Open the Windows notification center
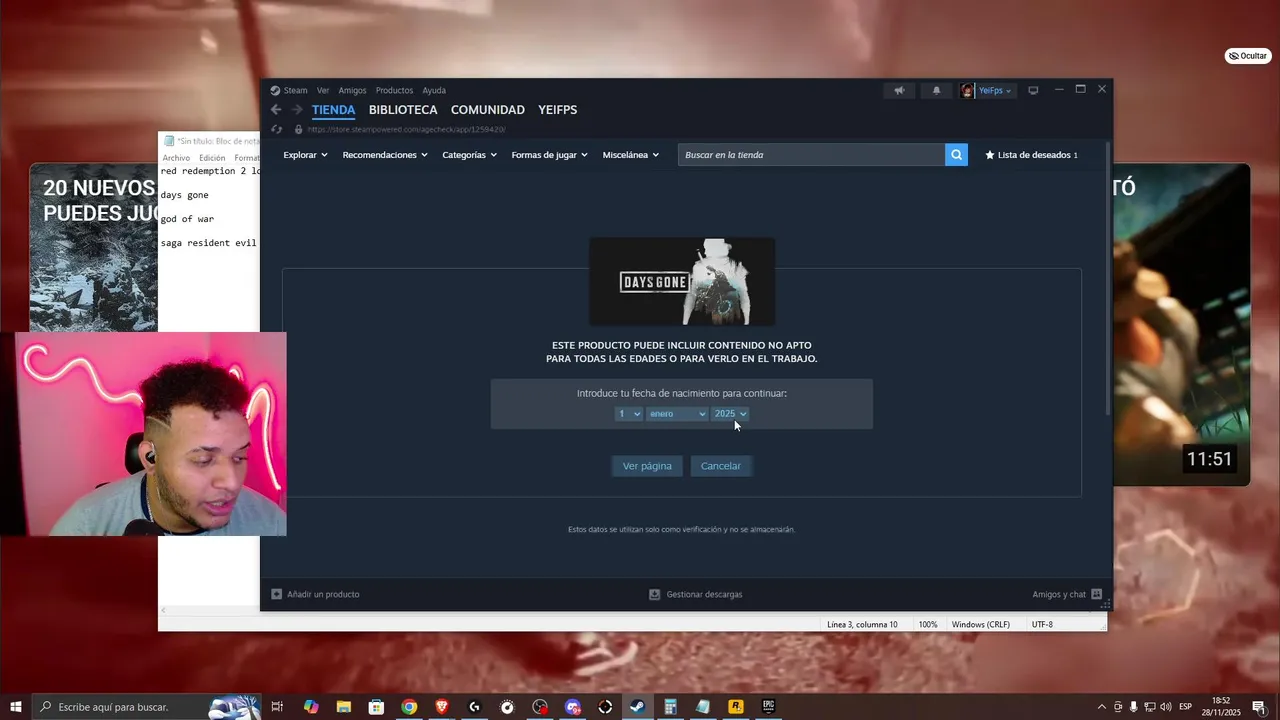 [1258, 707]
